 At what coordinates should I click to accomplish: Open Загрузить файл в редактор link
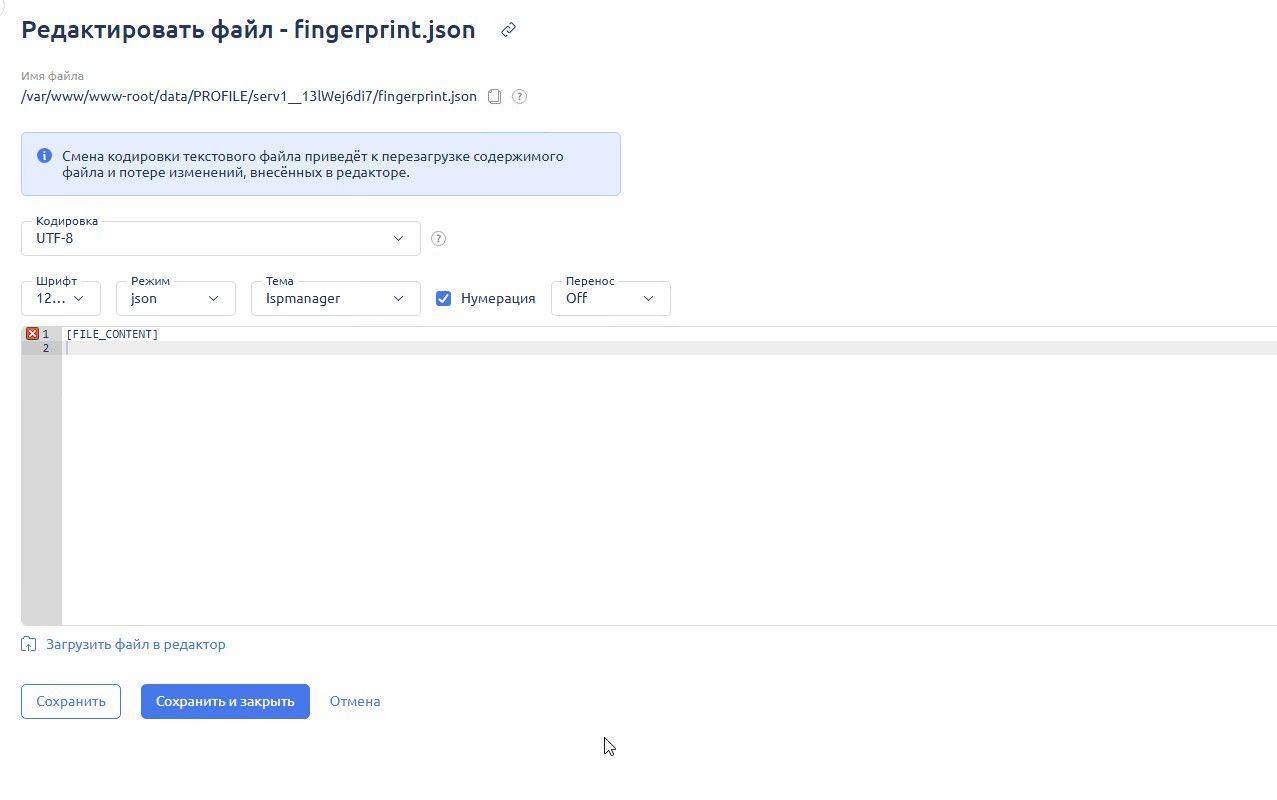pyautogui.click(x=135, y=644)
